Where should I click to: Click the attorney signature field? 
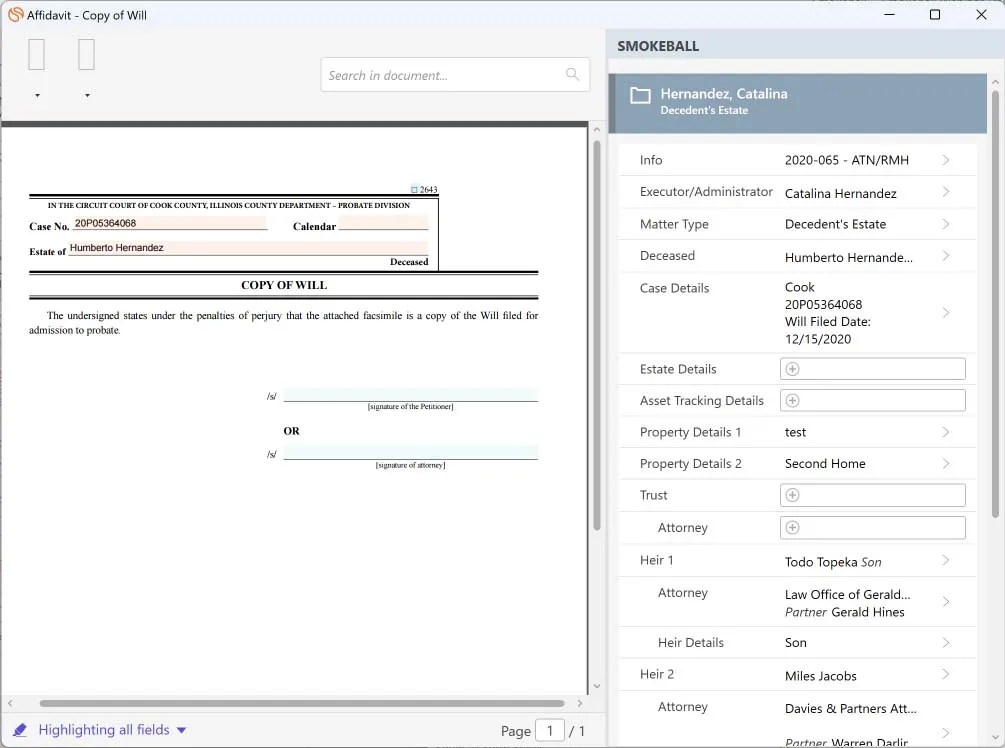click(410, 453)
